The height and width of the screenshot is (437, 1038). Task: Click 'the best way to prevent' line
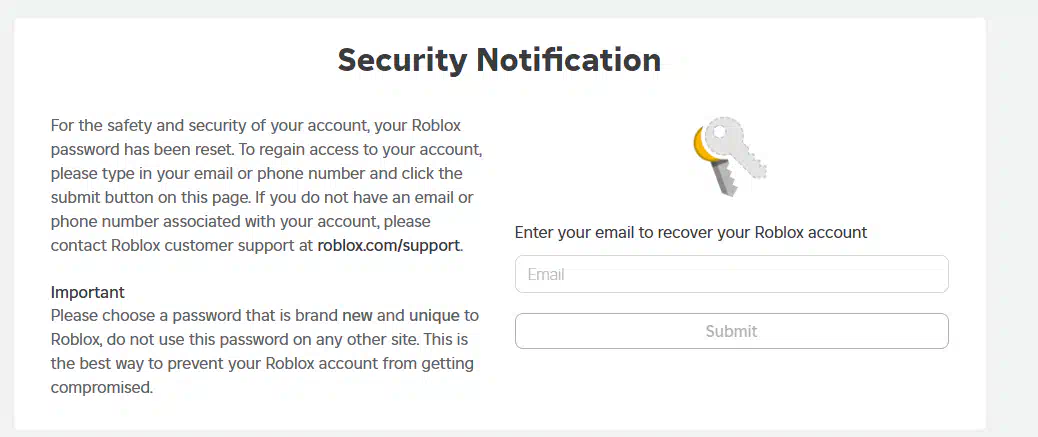262,364
